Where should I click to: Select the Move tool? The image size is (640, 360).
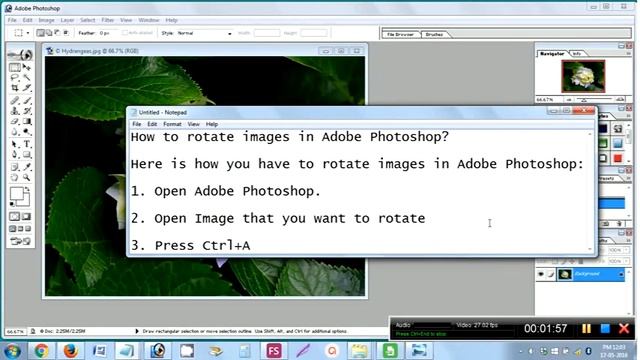[27, 67]
